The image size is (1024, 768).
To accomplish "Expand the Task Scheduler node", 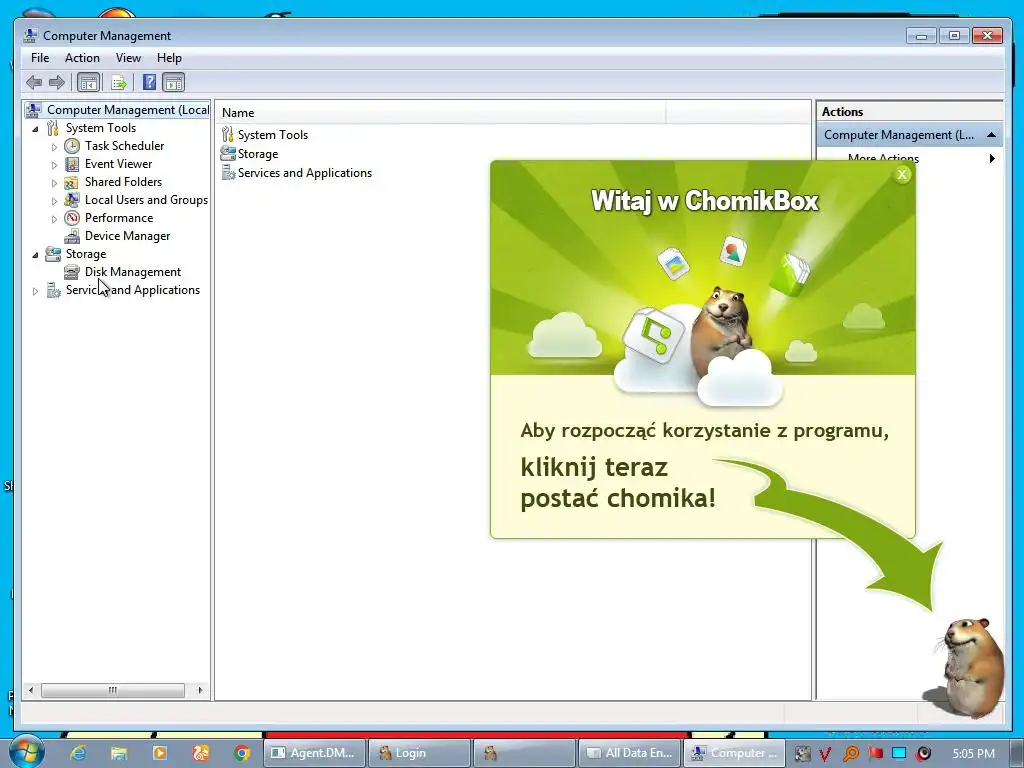I will pos(54,147).
